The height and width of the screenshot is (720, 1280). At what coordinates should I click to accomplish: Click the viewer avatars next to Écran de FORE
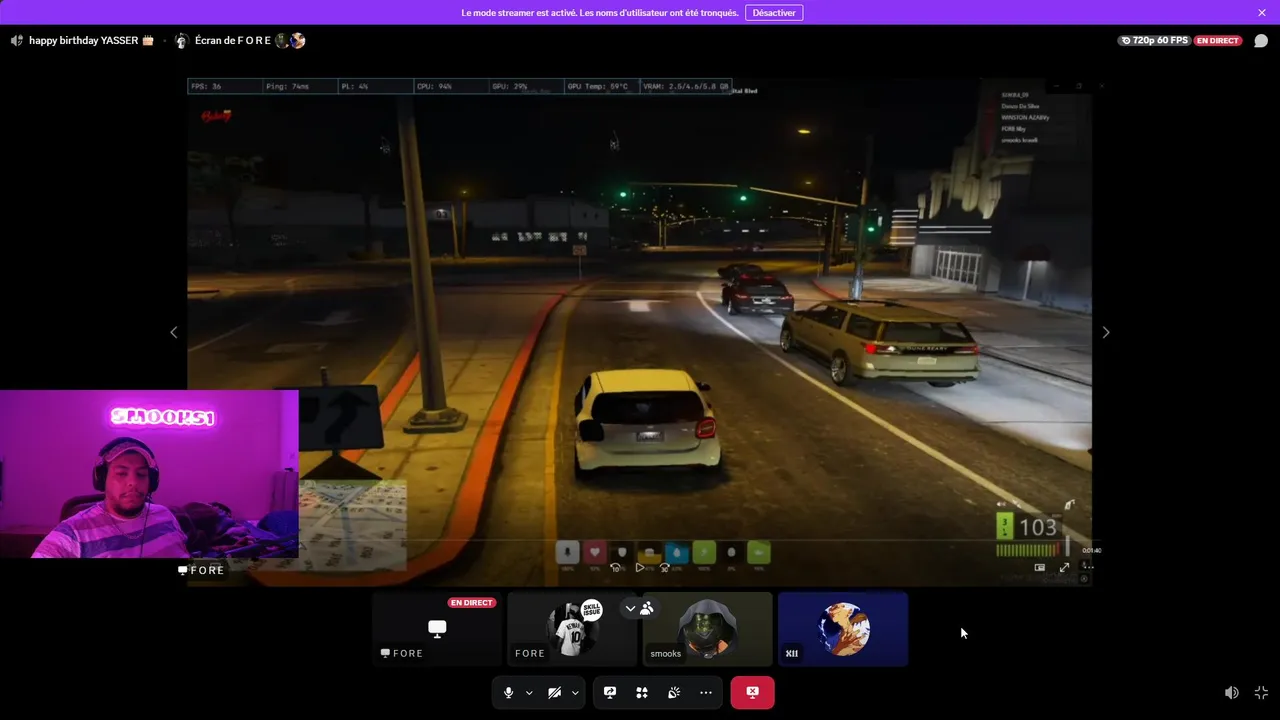coord(290,41)
